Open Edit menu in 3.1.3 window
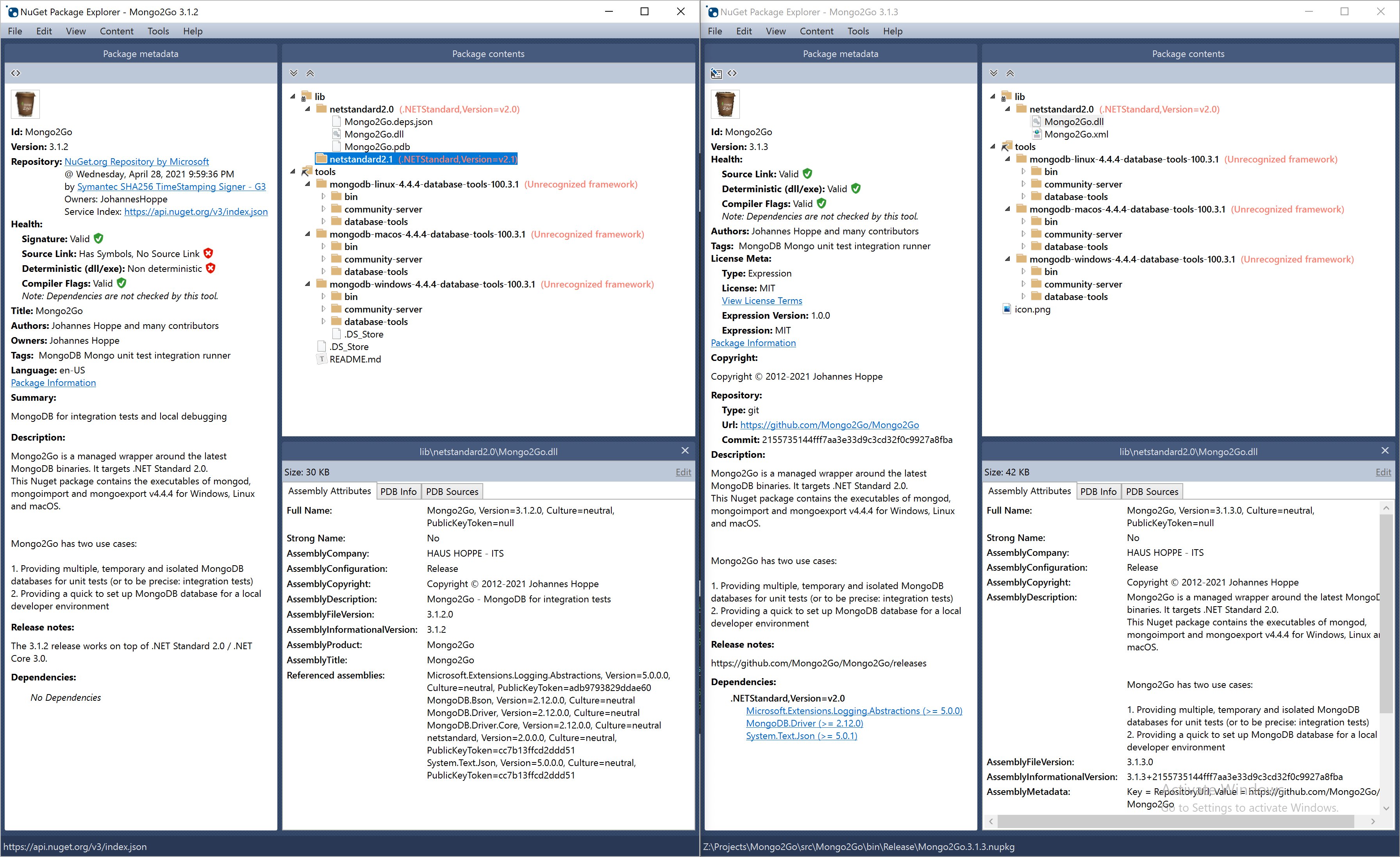Image resolution: width=1400 pixels, height=857 pixels. coord(744,31)
